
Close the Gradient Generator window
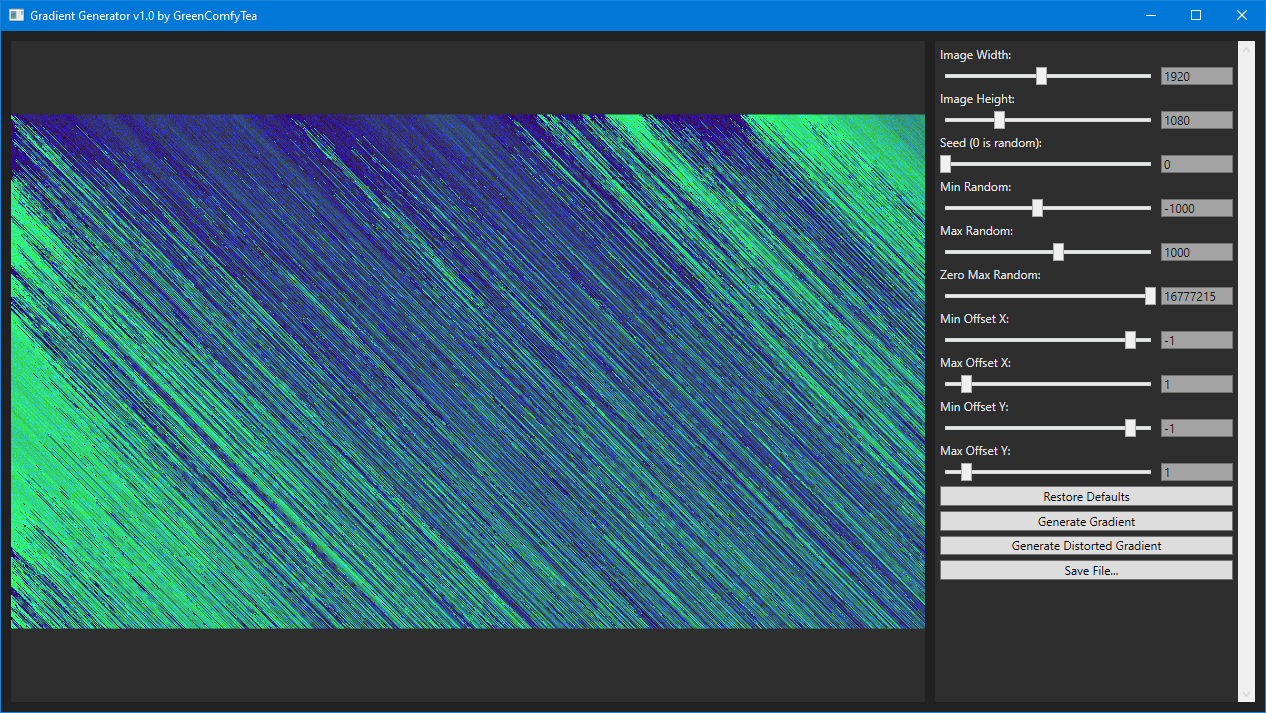(x=1242, y=15)
